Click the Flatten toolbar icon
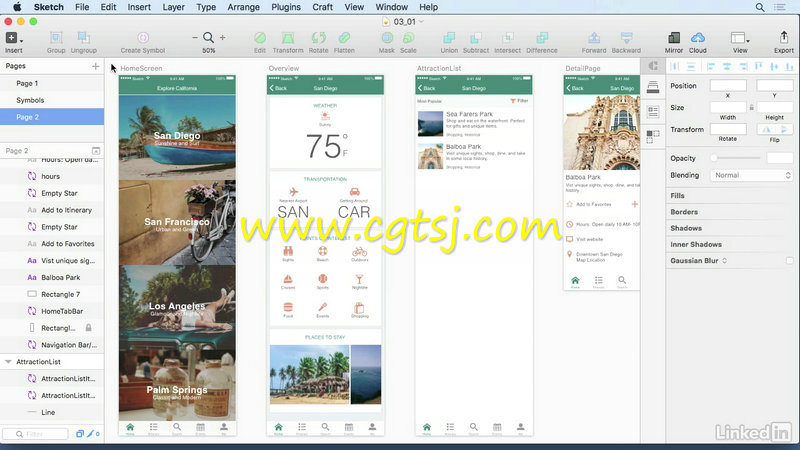This screenshot has height=450, width=800. [x=344, y=38]
